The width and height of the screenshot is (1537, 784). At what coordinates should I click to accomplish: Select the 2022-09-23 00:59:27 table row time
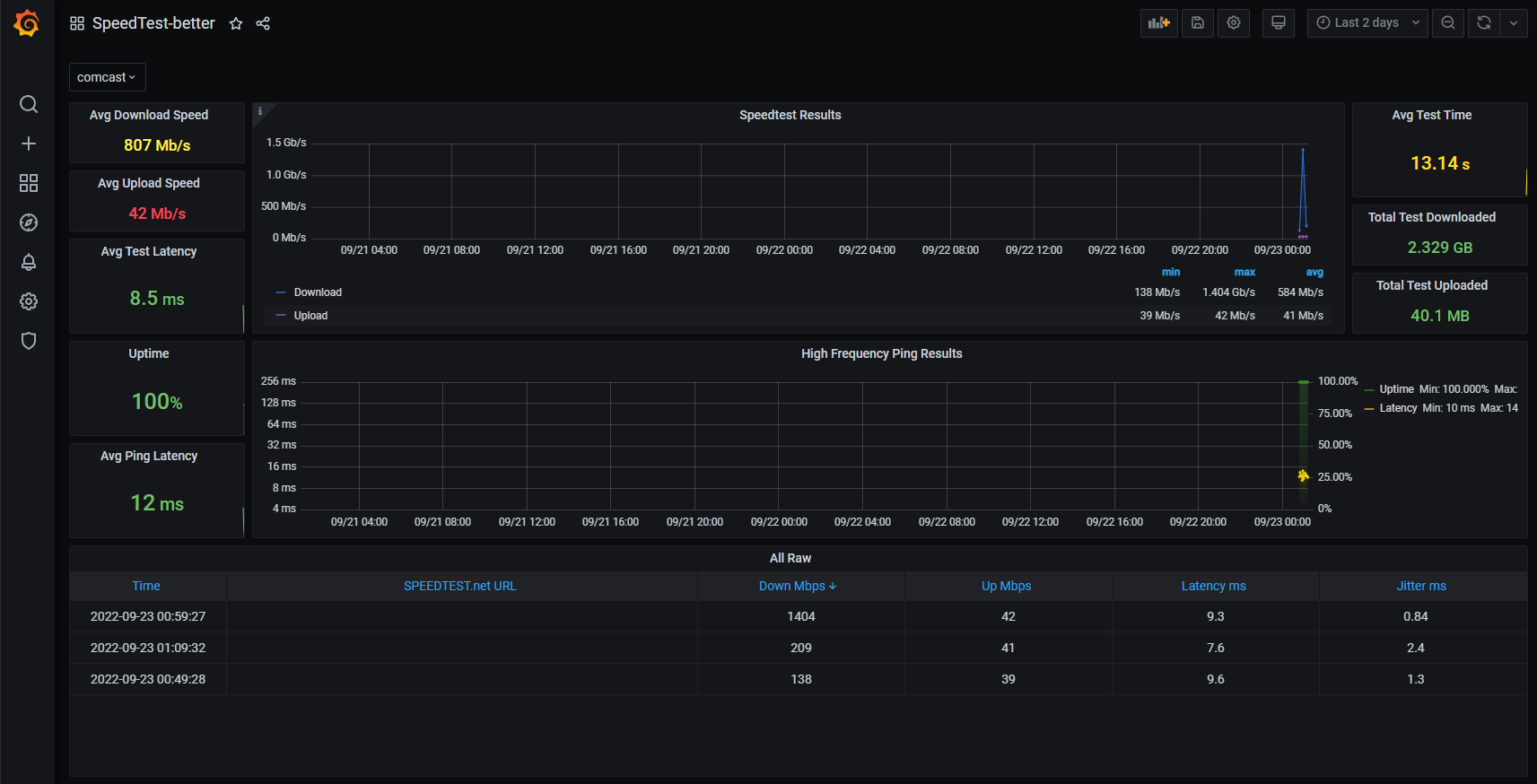(x=148, y=616)
